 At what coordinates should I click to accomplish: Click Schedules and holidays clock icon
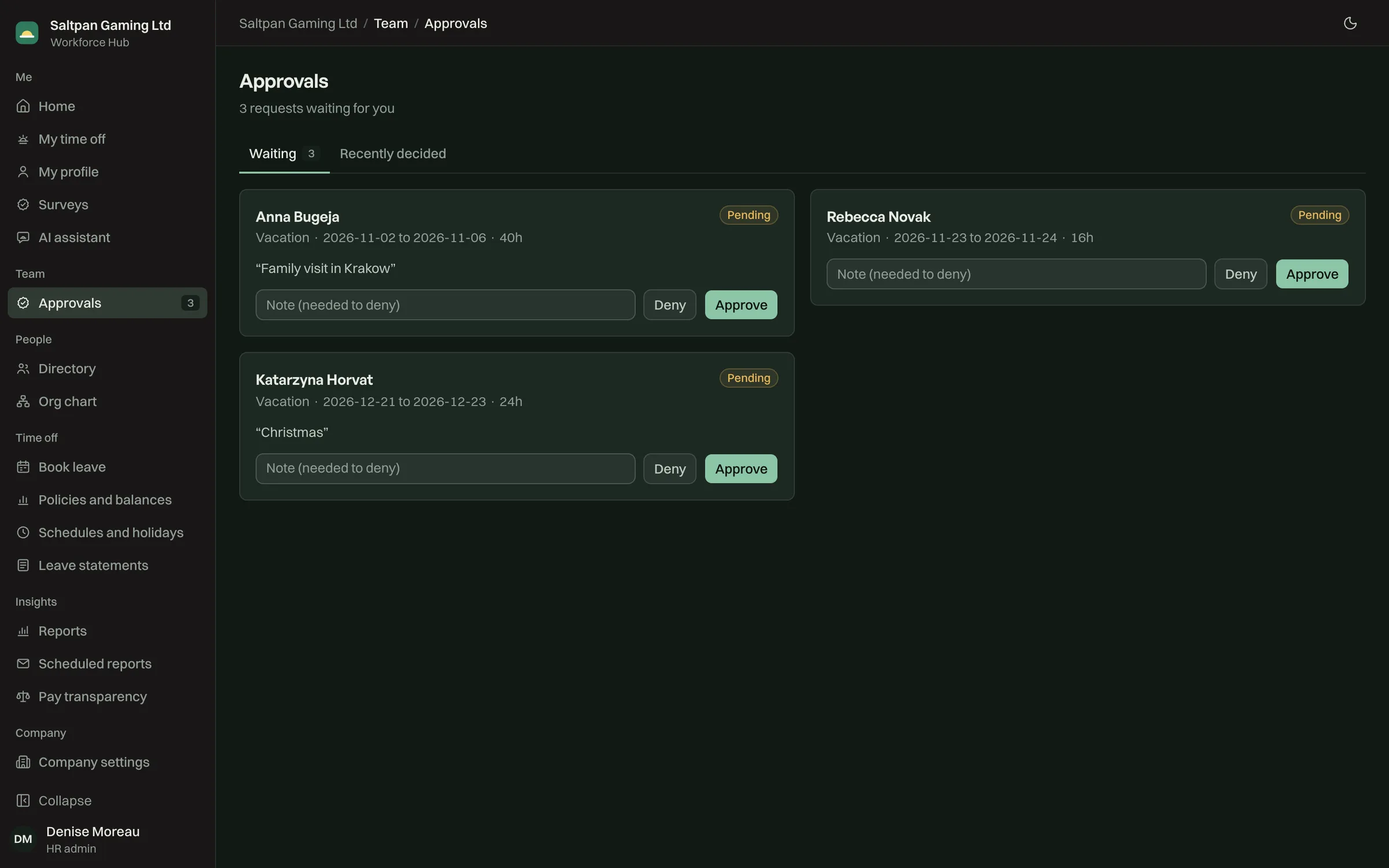(x=23, y=532)
